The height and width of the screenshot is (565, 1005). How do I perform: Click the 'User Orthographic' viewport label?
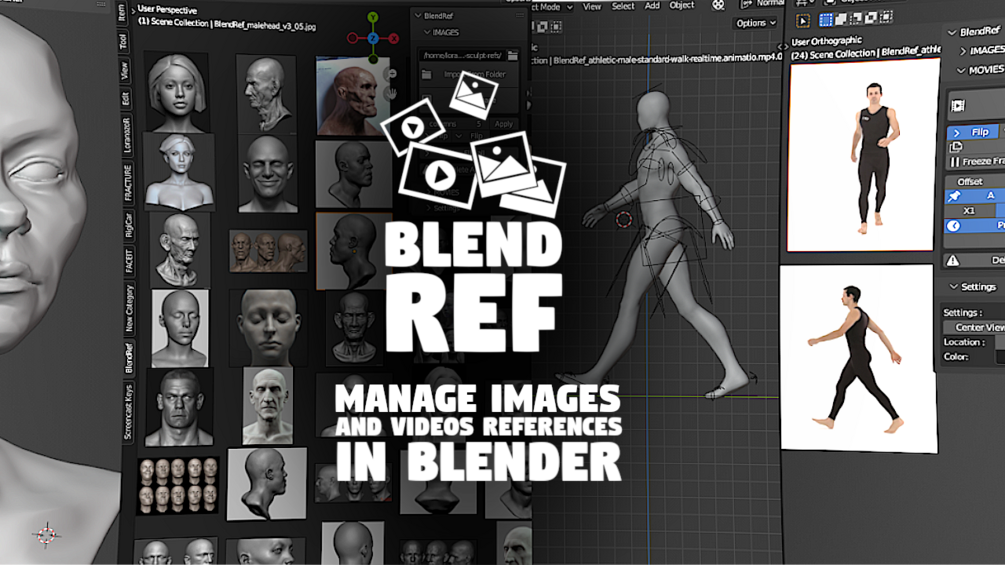point(826,41)
